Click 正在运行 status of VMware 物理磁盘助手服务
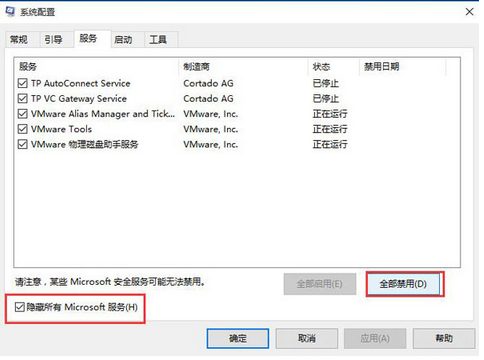The image size is (484, 360). (x=330, y=145)
